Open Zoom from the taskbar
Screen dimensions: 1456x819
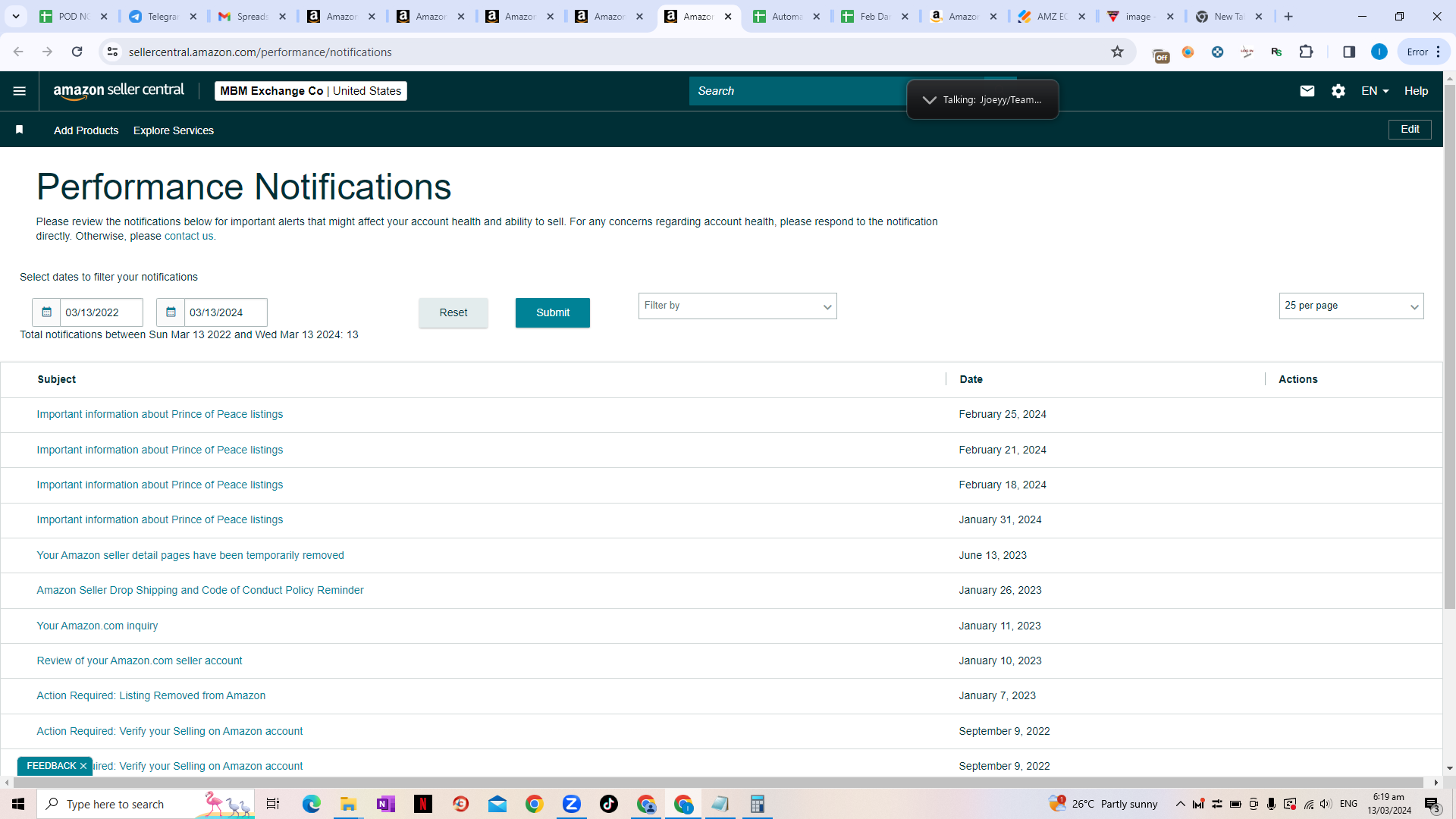(571, 804)
